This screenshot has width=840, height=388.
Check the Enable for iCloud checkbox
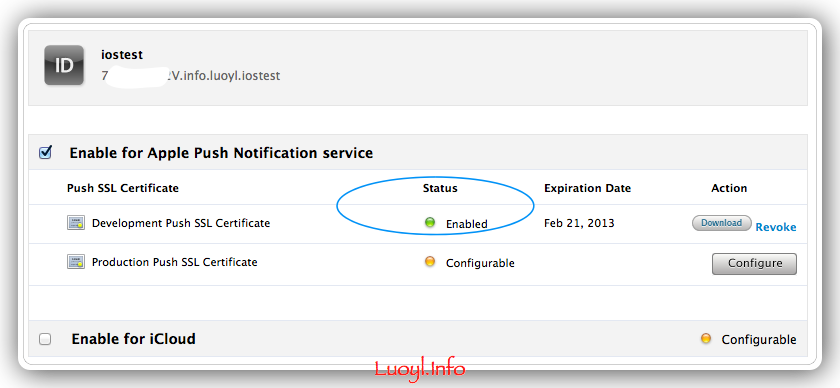[x=46, y=339]
